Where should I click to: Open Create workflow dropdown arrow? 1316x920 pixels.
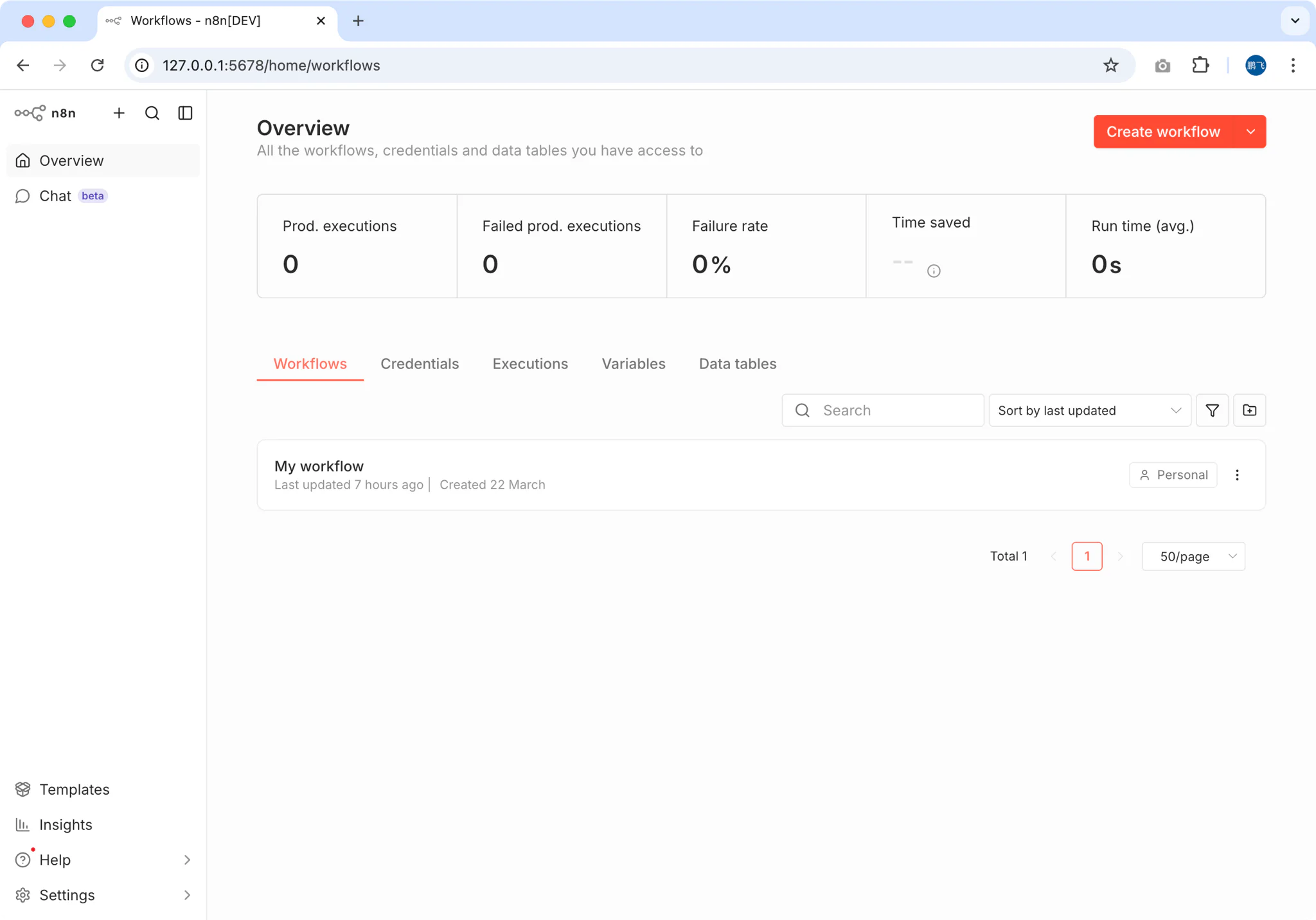(x=1250, y=131)
